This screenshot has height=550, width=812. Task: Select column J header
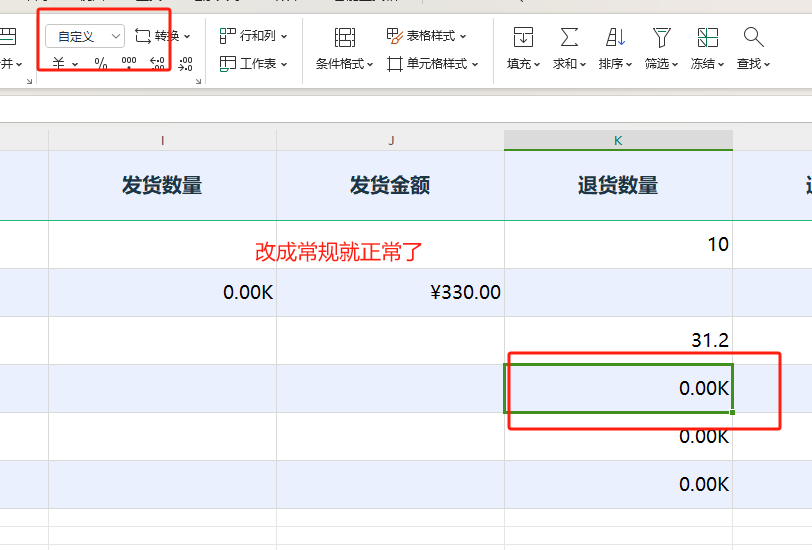(390, 140)
